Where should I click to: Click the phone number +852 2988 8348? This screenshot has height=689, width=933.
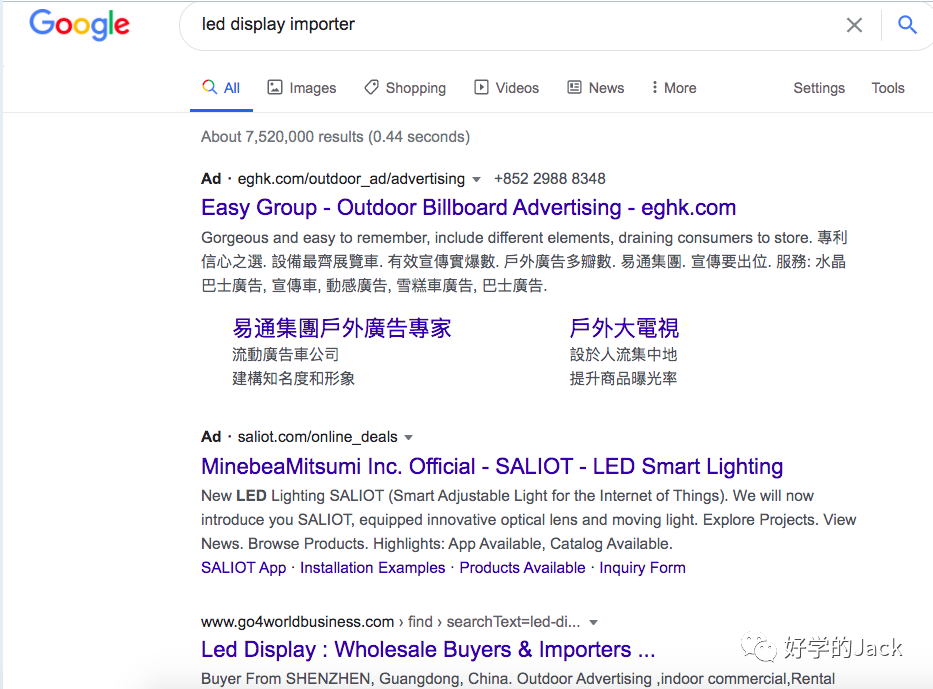549,178
